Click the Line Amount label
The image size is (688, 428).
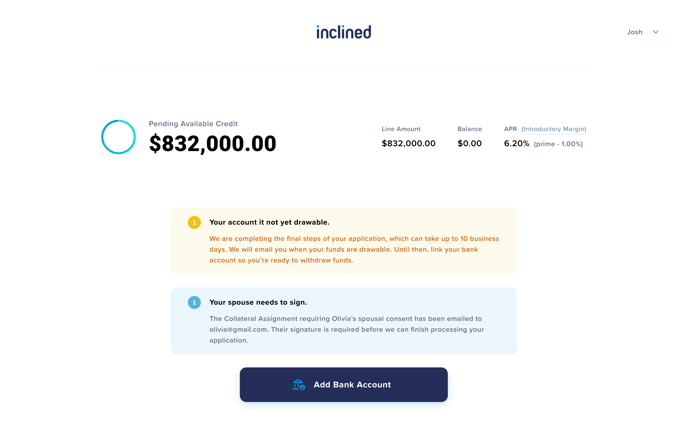tap(401, 129)
